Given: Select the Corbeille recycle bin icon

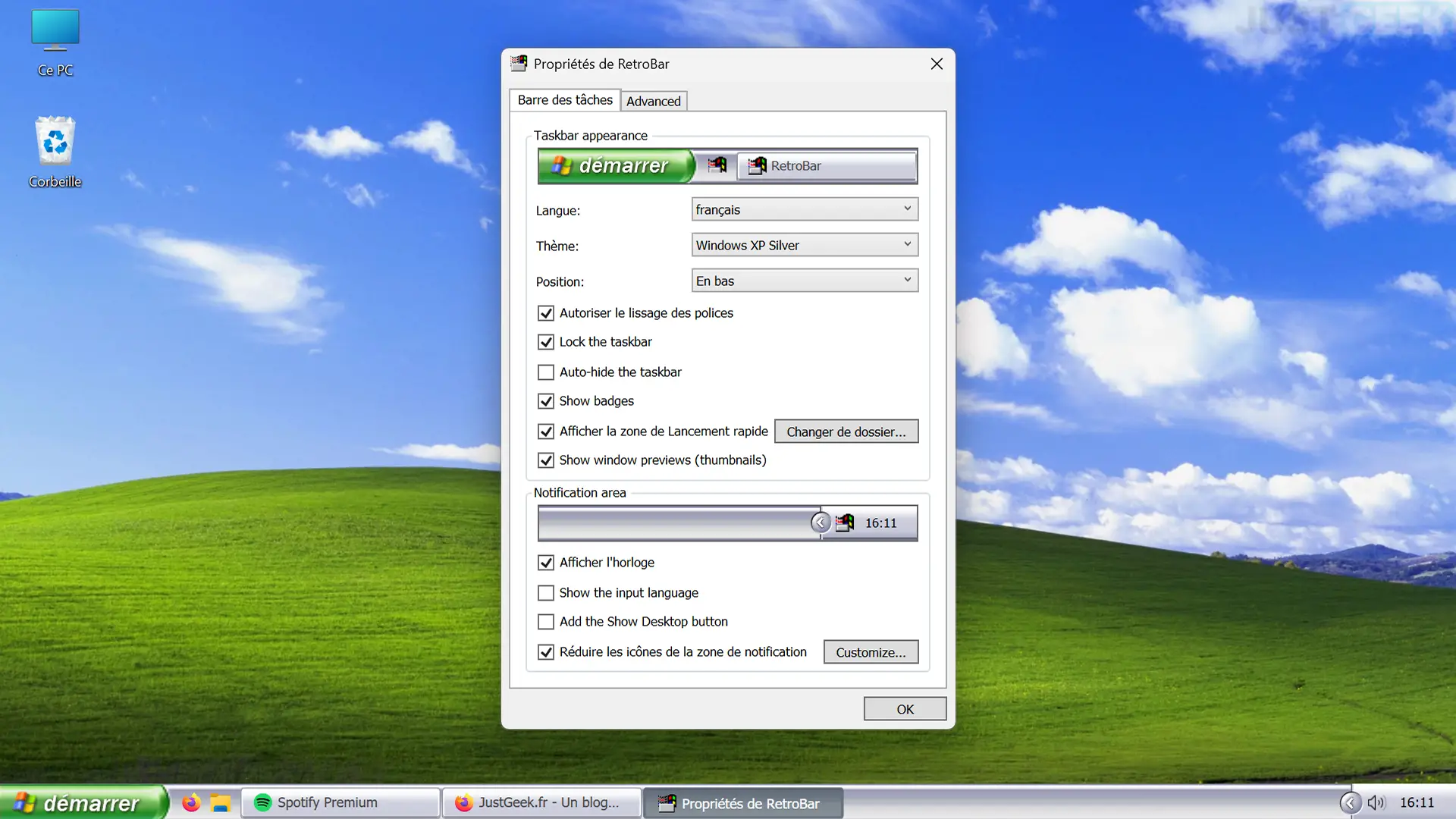Looking at the screenshot, I should pyautogui.click(x=55, y=152).
